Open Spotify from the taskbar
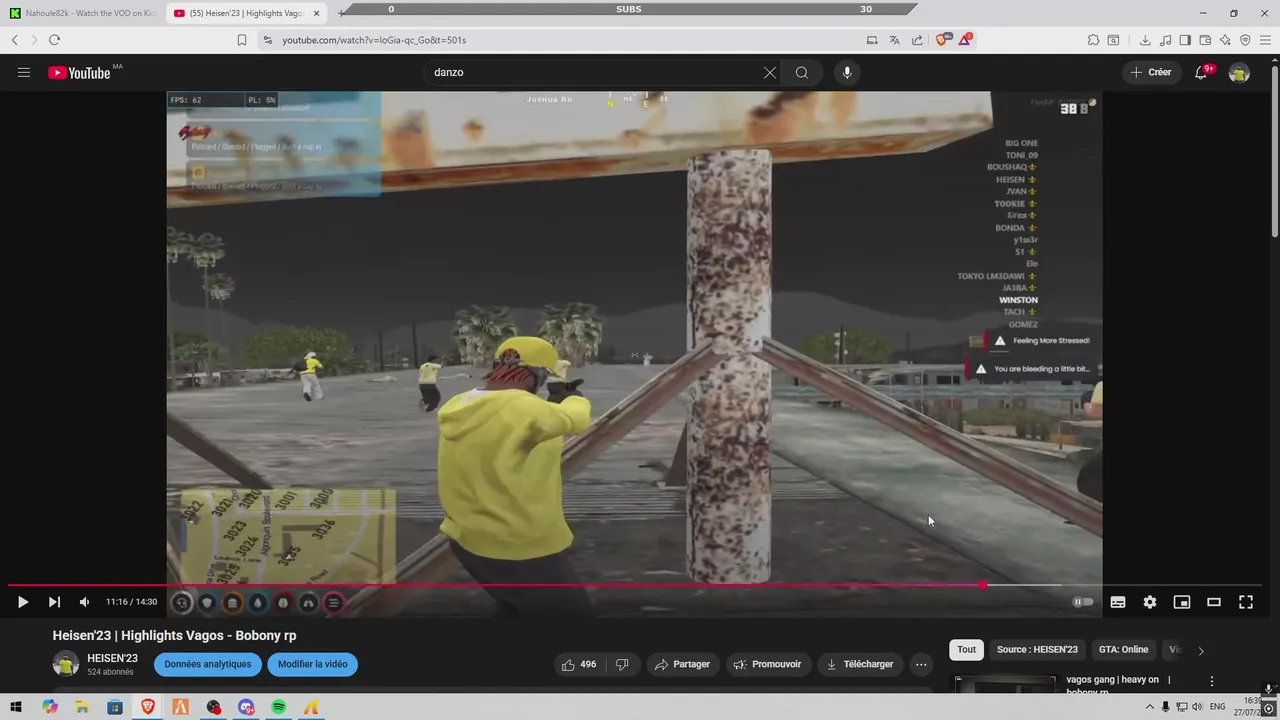1280x720 pixels. 279,707
